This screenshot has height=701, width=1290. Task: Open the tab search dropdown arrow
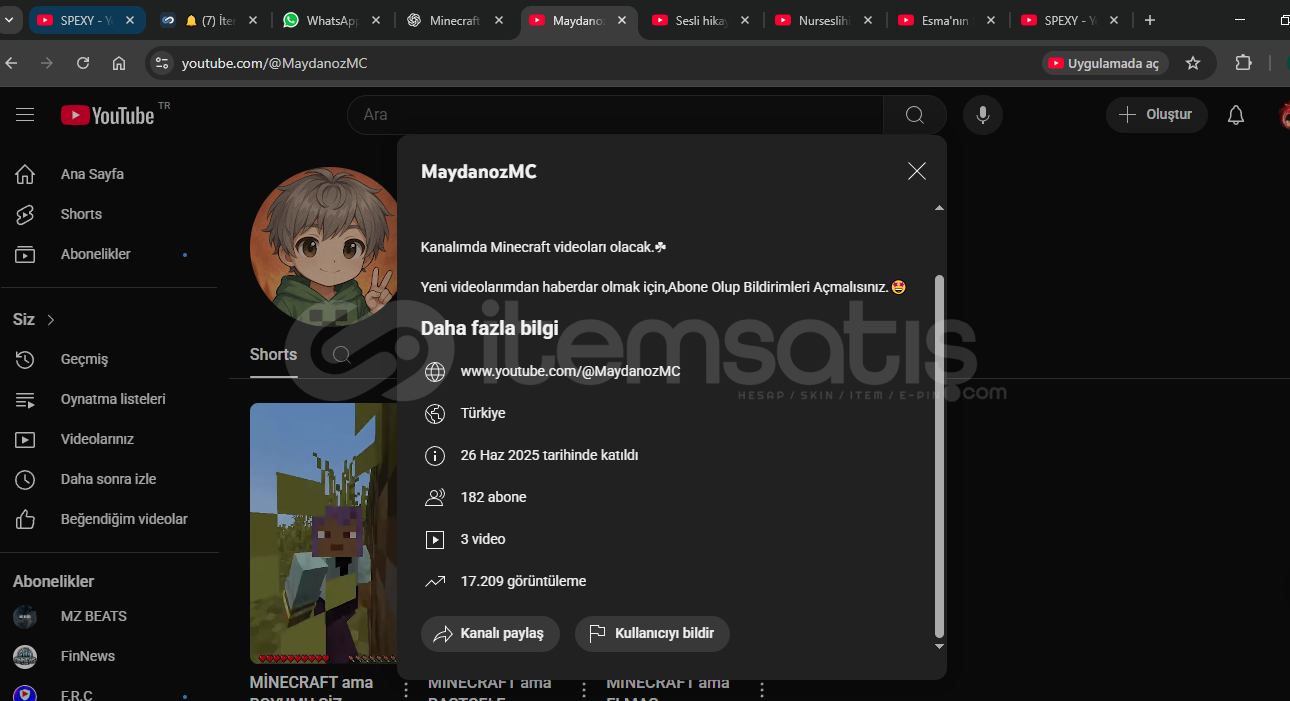point(10,20)
